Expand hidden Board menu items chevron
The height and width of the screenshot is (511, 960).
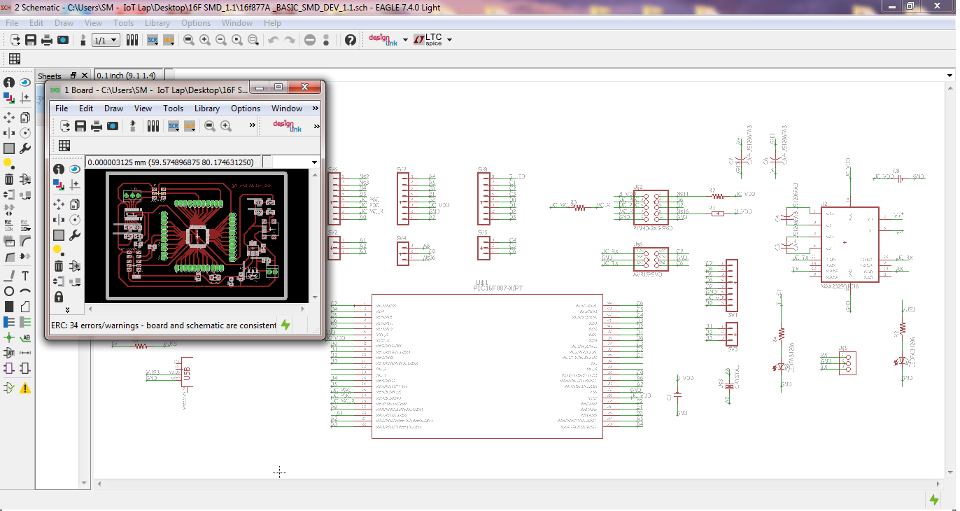point(315,108)
